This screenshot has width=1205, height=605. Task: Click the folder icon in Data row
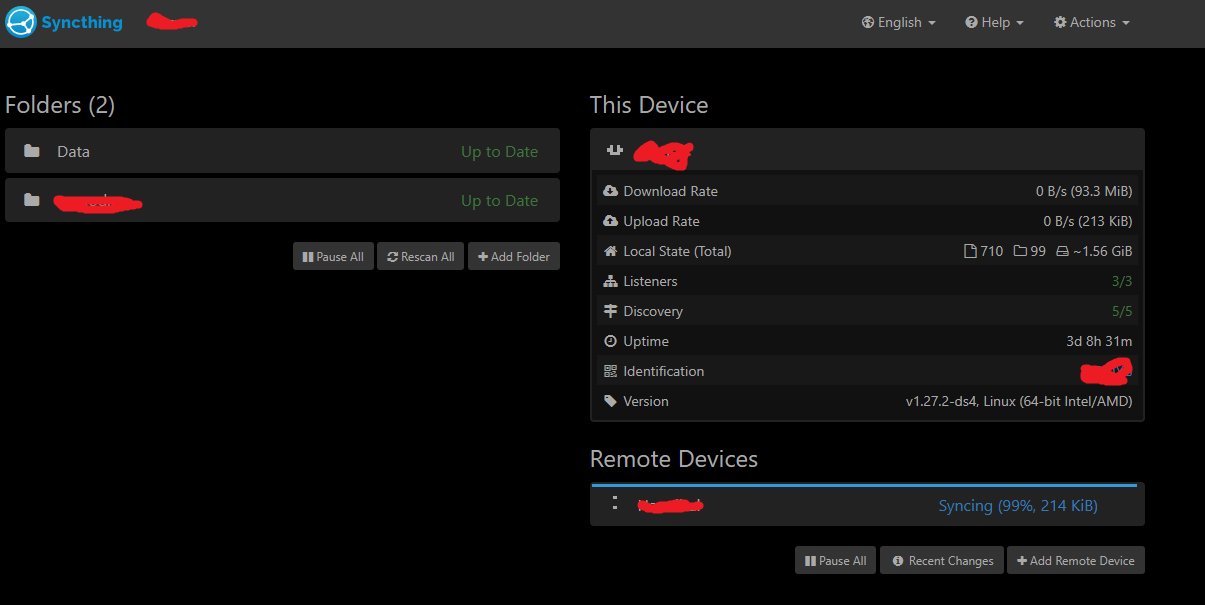click(32, 151)
